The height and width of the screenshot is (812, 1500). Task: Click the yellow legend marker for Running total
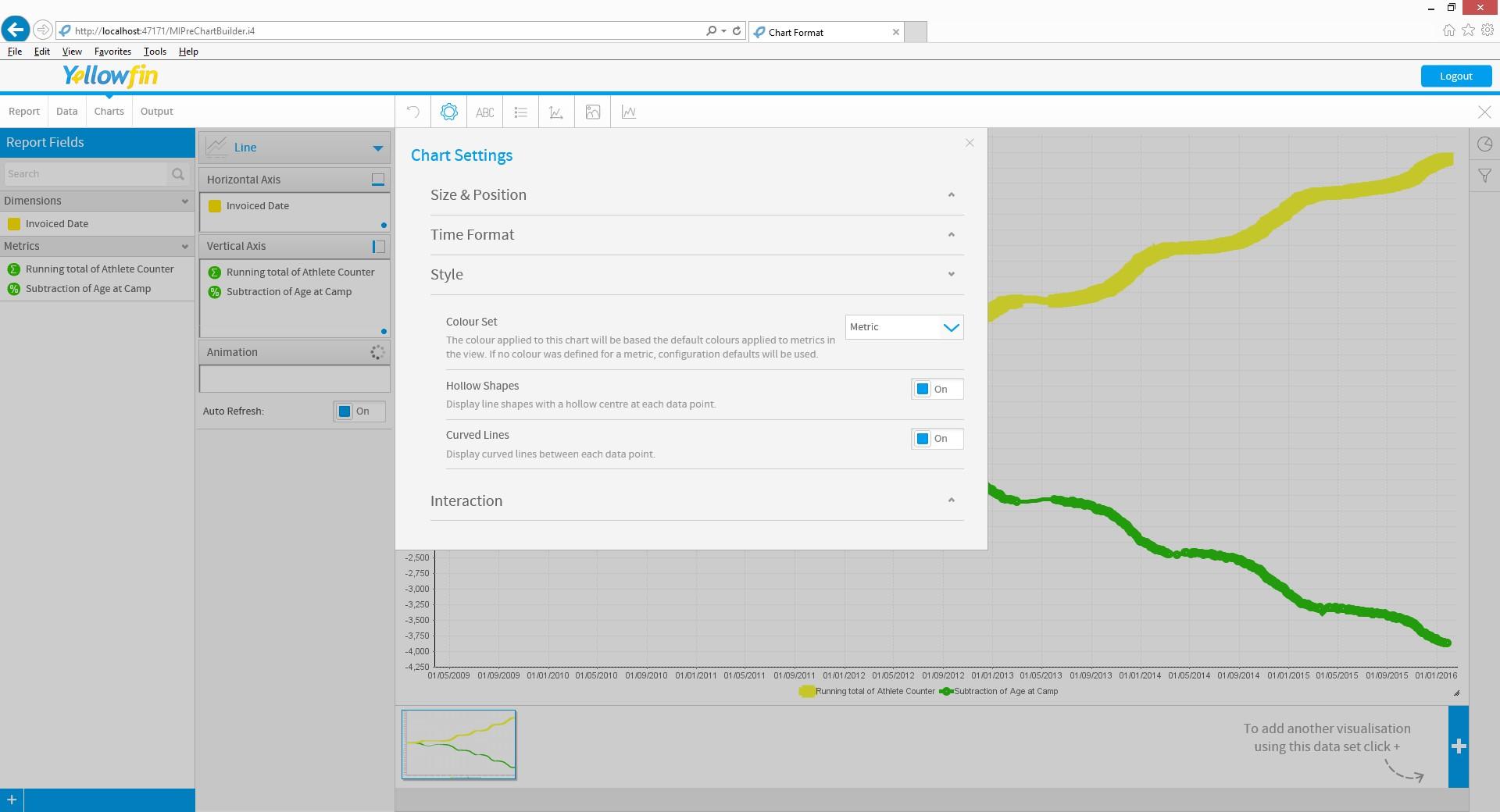(x=807, y=692)
